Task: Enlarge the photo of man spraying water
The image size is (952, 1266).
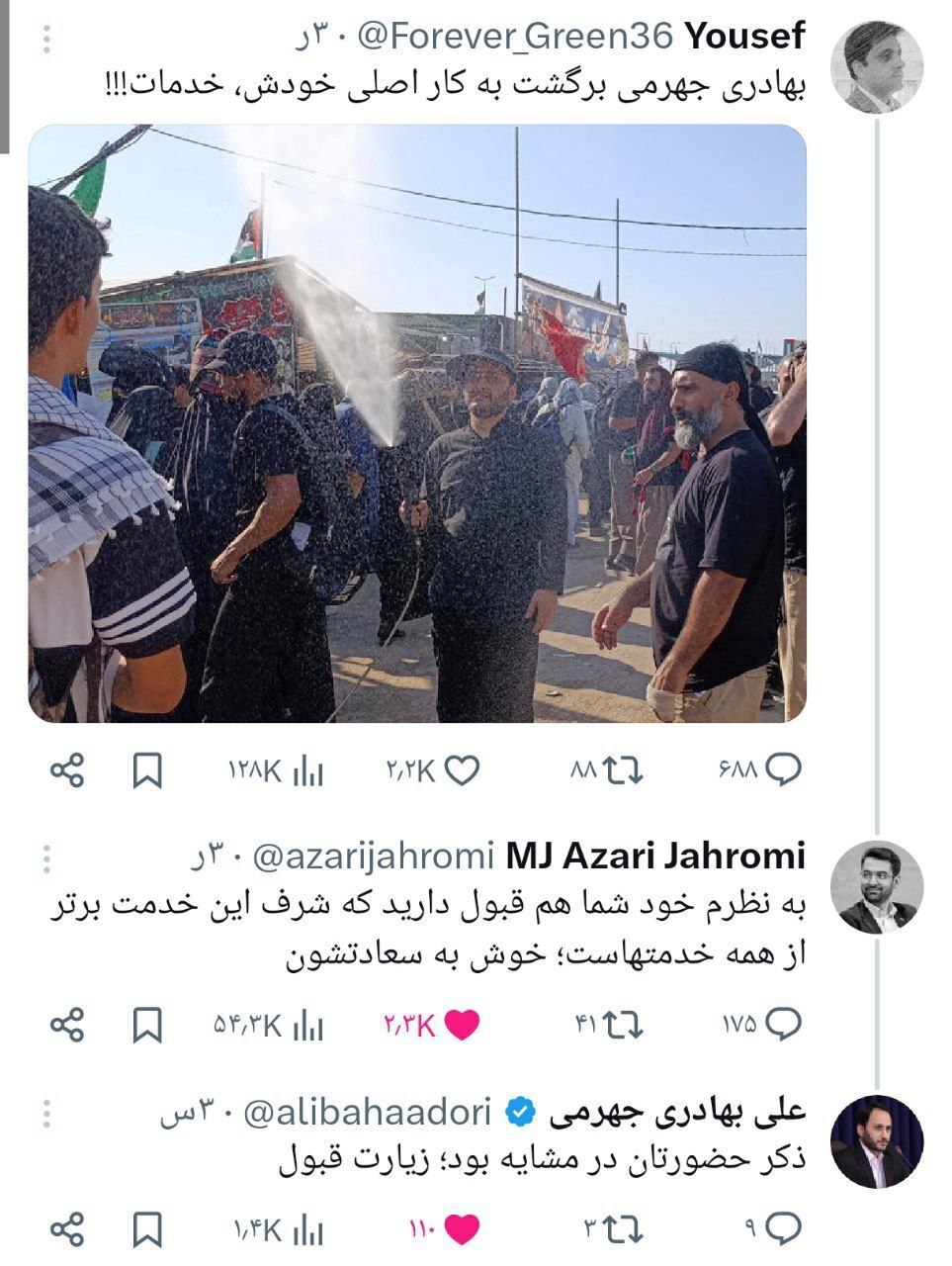Action: [416, 423]
